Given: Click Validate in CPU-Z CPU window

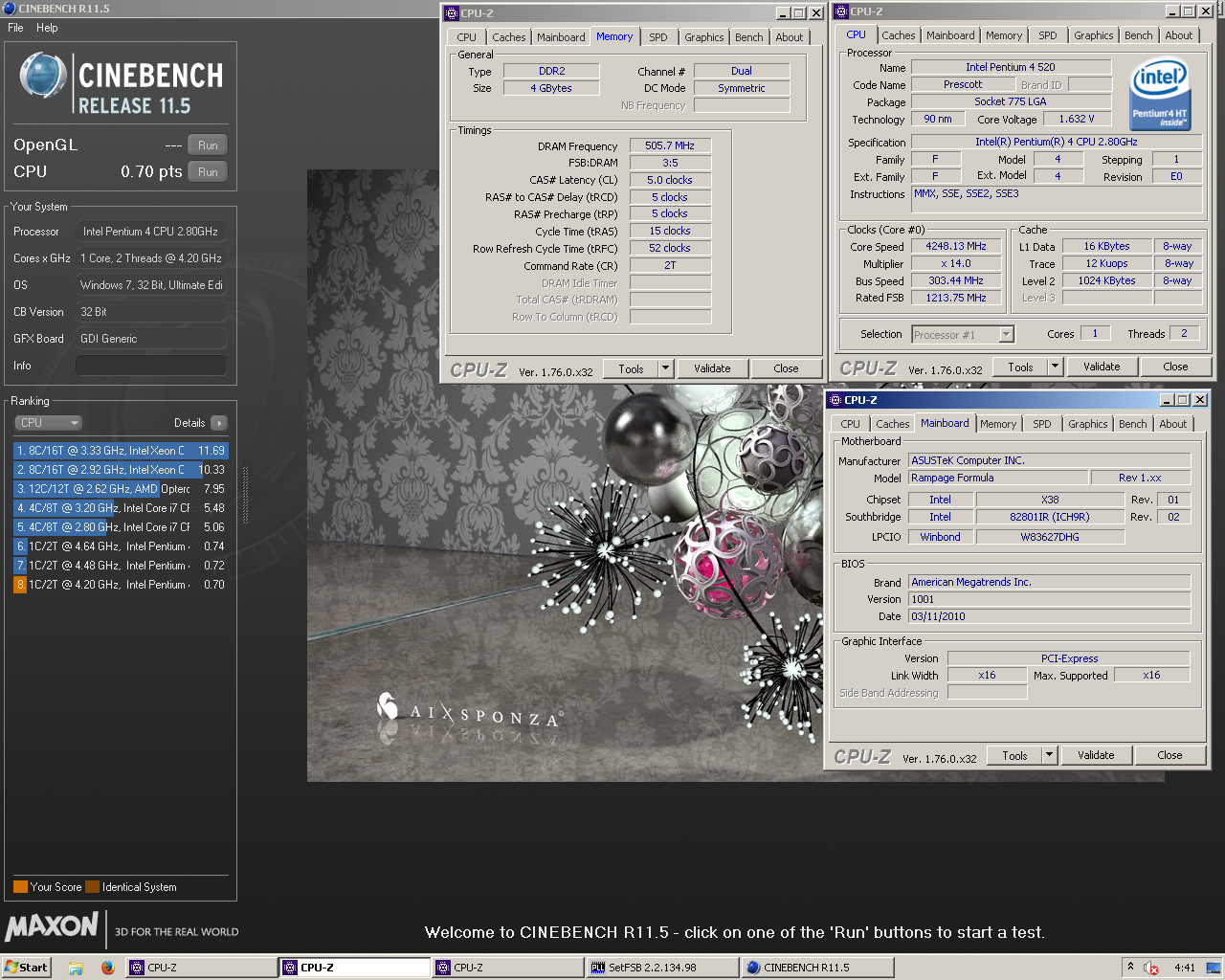Looking at the screenshot, I should (x=1102, y=367).
